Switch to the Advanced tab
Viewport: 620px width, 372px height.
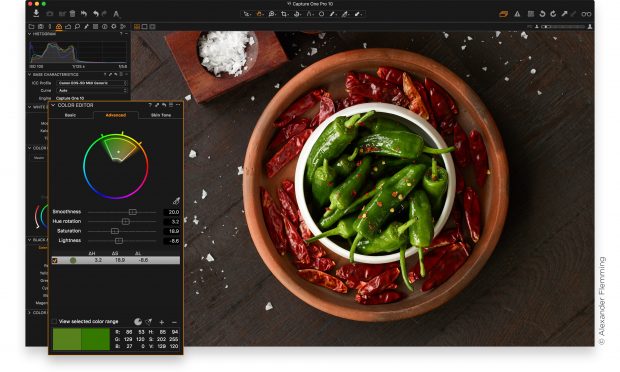pos(115,115)
